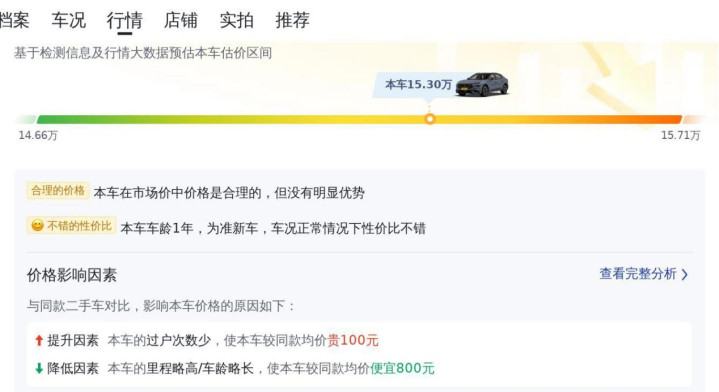The height and width of the screenshot is (392, 719).
Task: Click the 合理的价格 badge
Action: [58, 190]
